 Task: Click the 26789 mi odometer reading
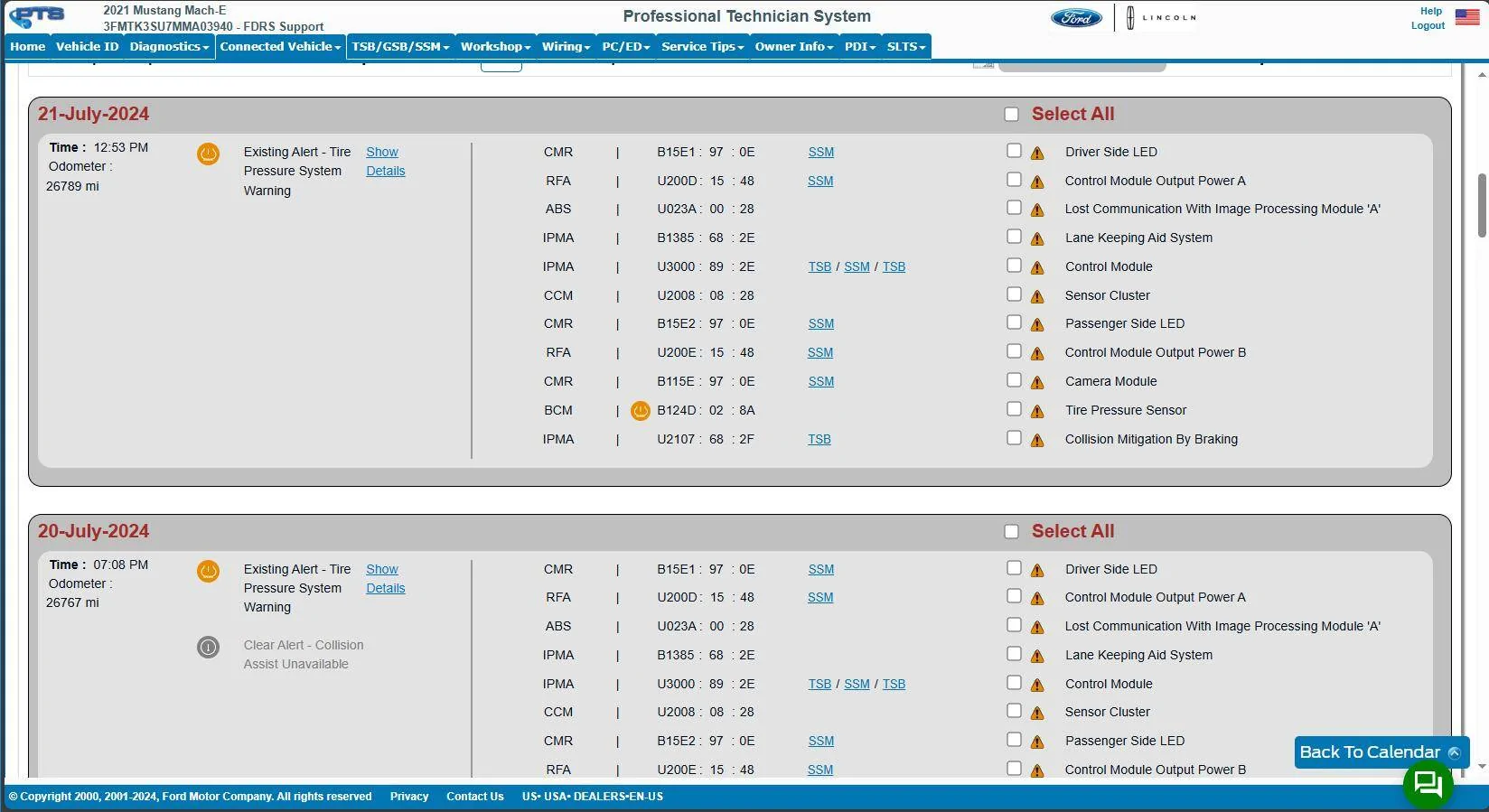[x=72, y=187]
